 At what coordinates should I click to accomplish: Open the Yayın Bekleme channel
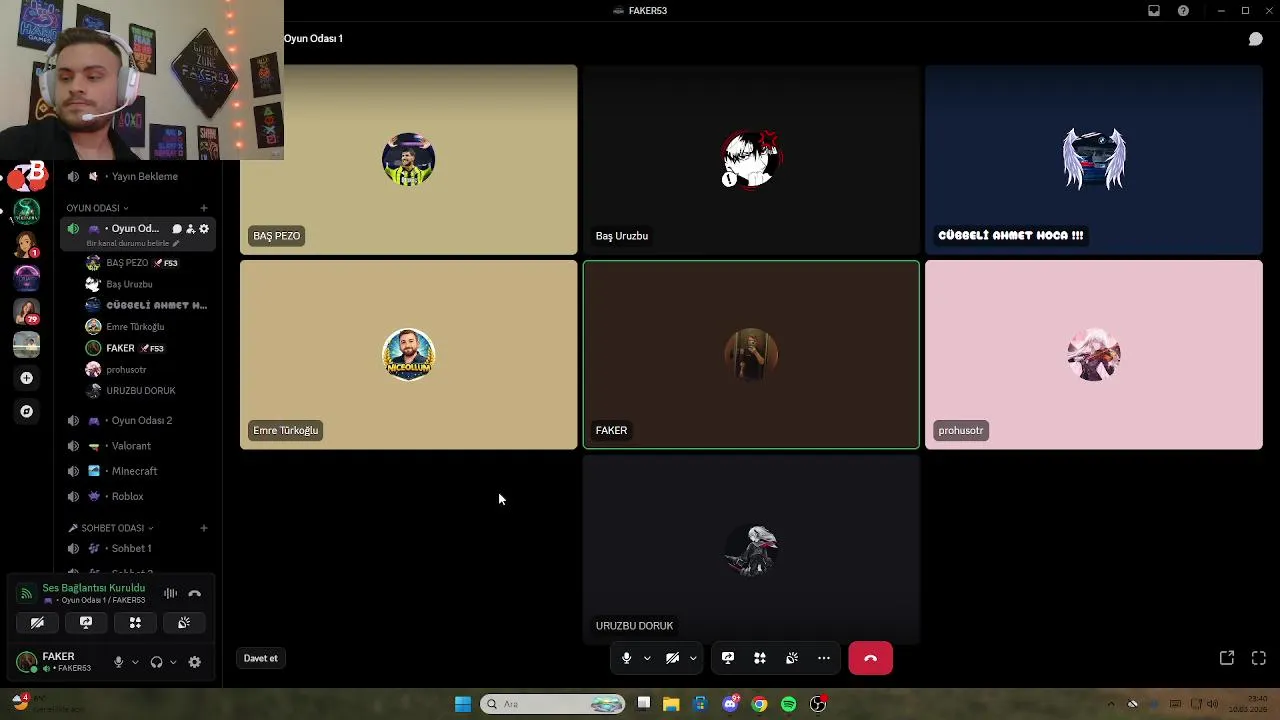click(x=138, y=177)
